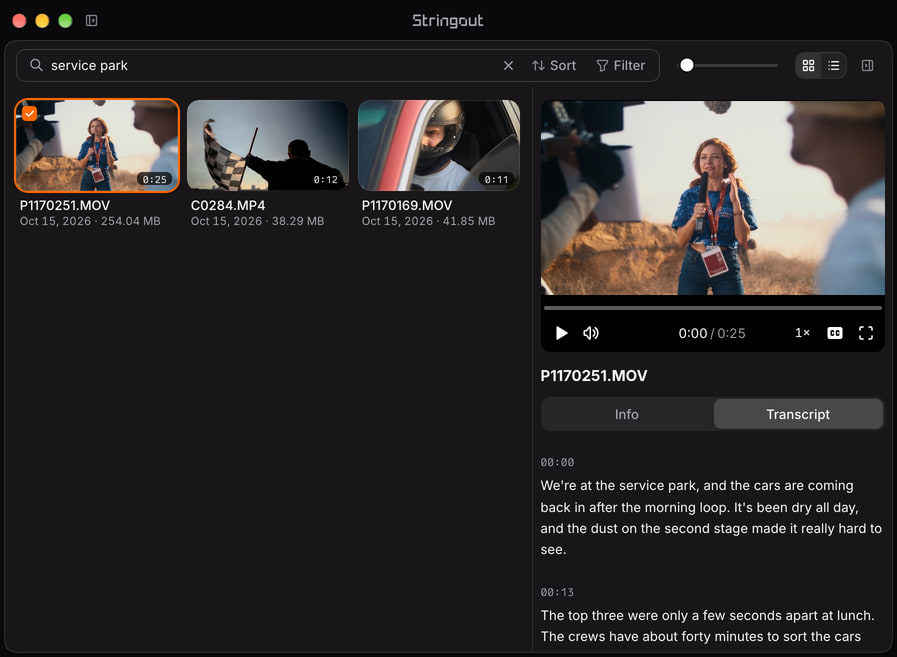Click the transcript paragraph starting 'We're at the service park'
897x657 pixels.
(x=711, y=517)
